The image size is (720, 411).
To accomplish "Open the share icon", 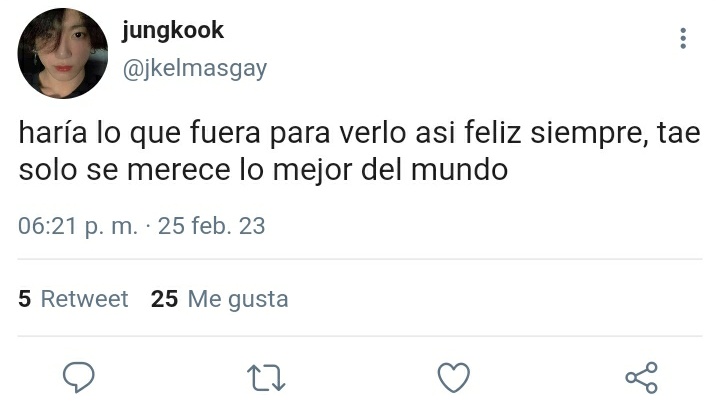I will click(x=641, y=377).
